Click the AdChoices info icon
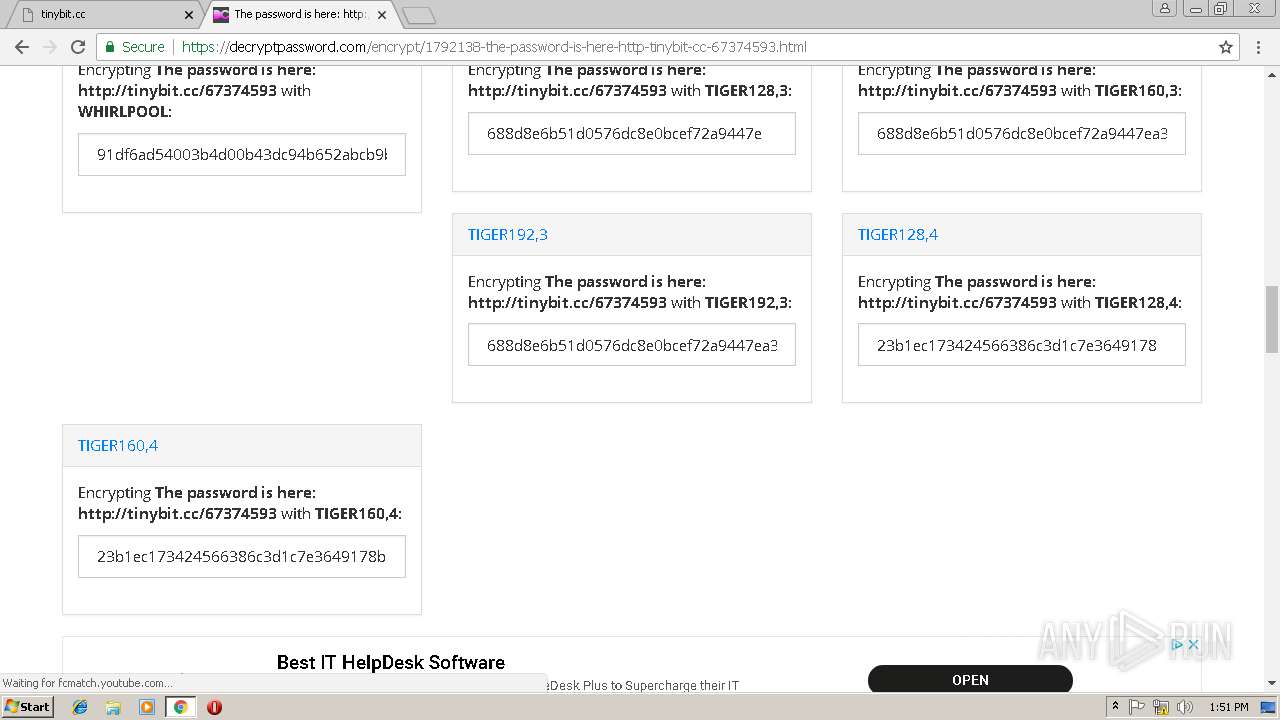The image size is (1280, 720). pos(1178,645)
